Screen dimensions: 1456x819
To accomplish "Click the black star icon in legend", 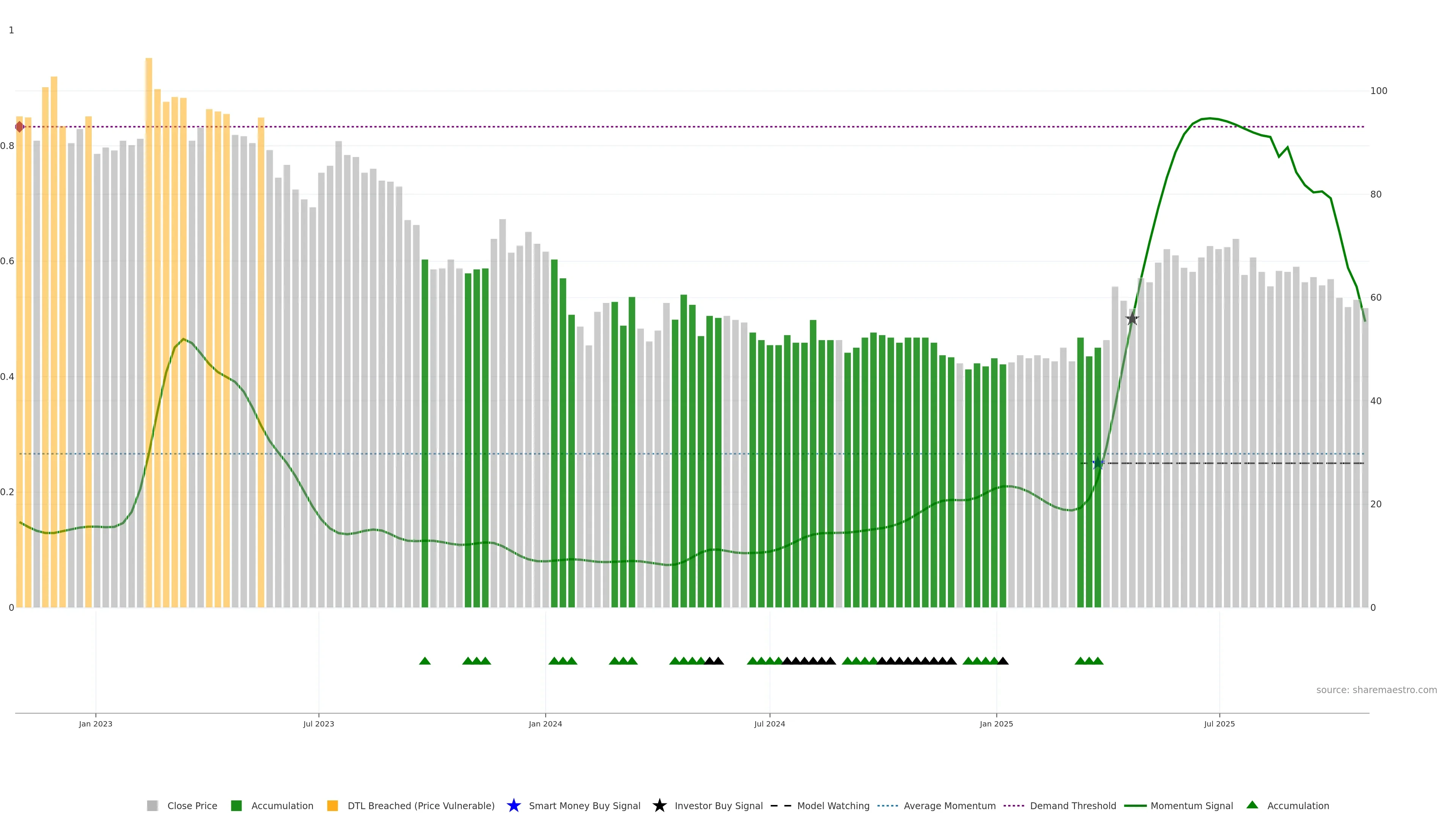I will coord(659,805).
